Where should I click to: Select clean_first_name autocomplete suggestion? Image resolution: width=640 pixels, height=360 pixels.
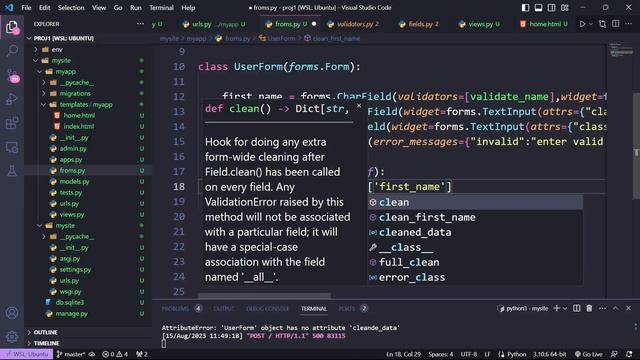pos(475,217)
